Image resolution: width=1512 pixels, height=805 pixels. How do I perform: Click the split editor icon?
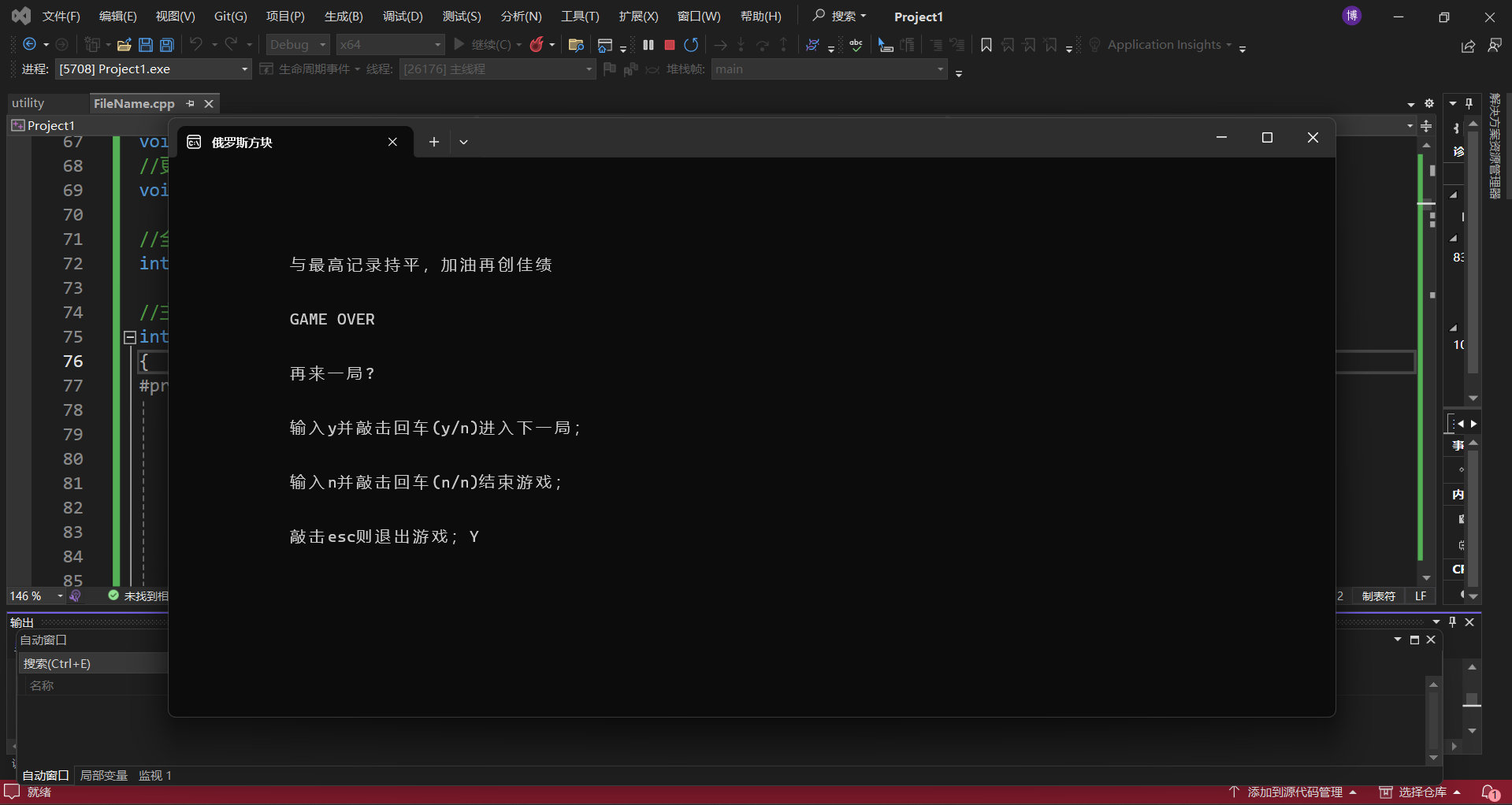point(1426,126)
